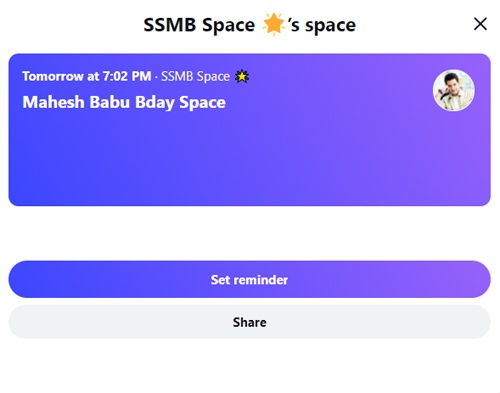Open the SSMB Space host name in the card
The width and height of the screenshot is (500, 393).
[x=195, y=76]
